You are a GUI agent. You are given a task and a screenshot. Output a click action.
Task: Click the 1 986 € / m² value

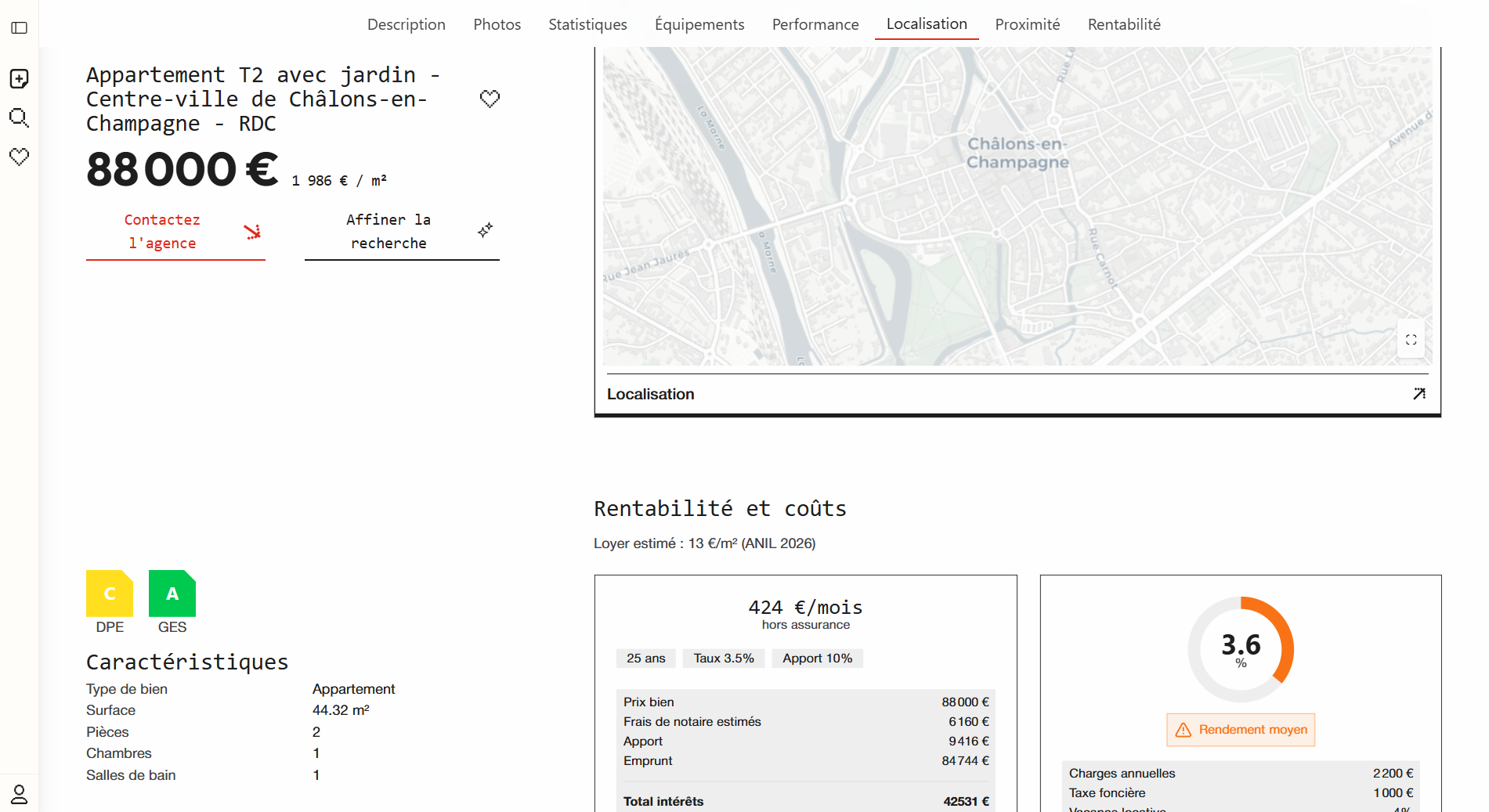(x=339, y=181)
